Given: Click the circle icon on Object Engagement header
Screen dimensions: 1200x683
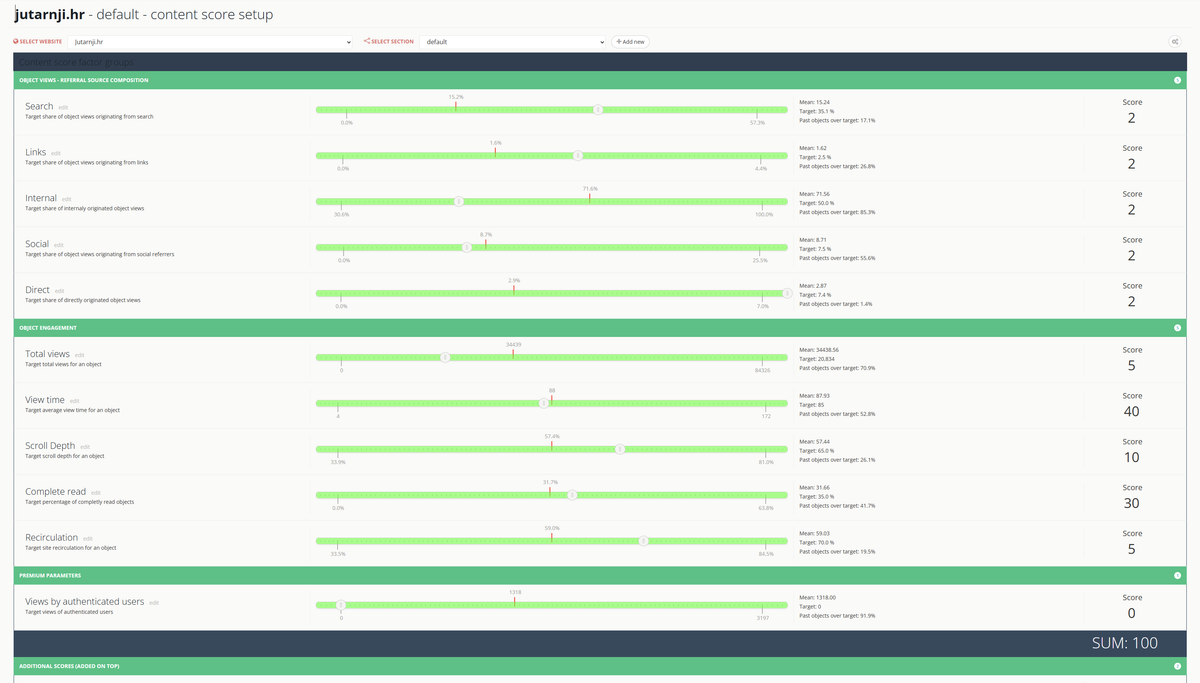Looking at the screenshot, I should 1177,328.
